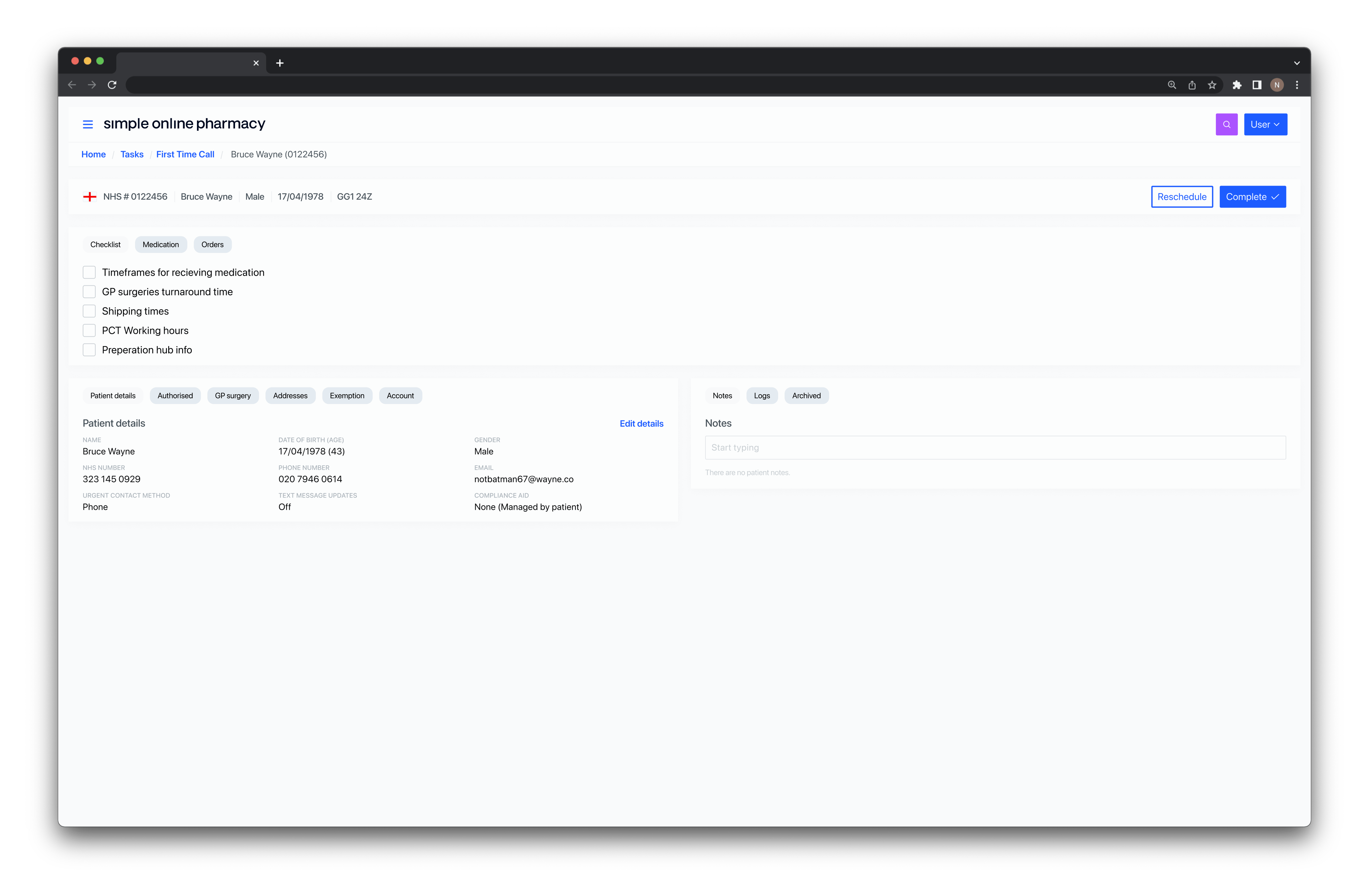1369x896 pixels.
Task: Toggle the browser side panel icon
Action: pyautogui.click(x=1257, y=85)
